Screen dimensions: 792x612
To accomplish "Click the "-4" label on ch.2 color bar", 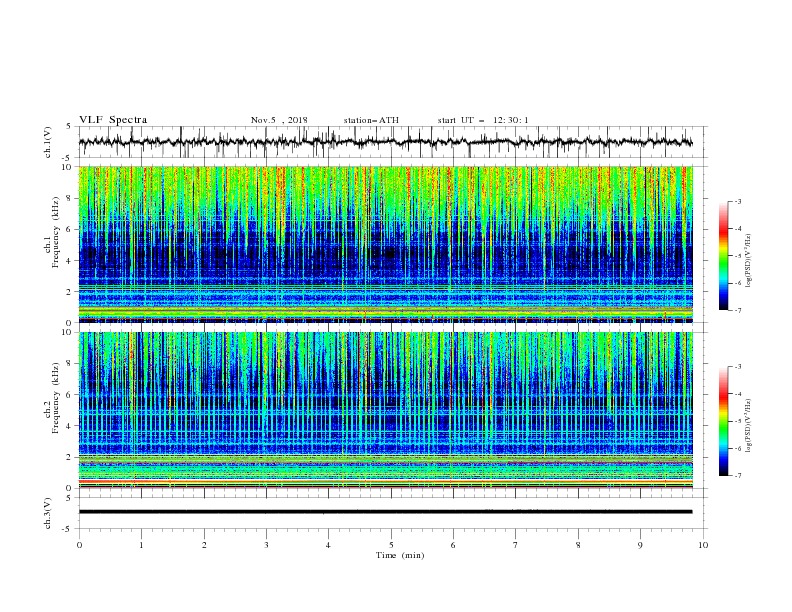I will (737, 394).
